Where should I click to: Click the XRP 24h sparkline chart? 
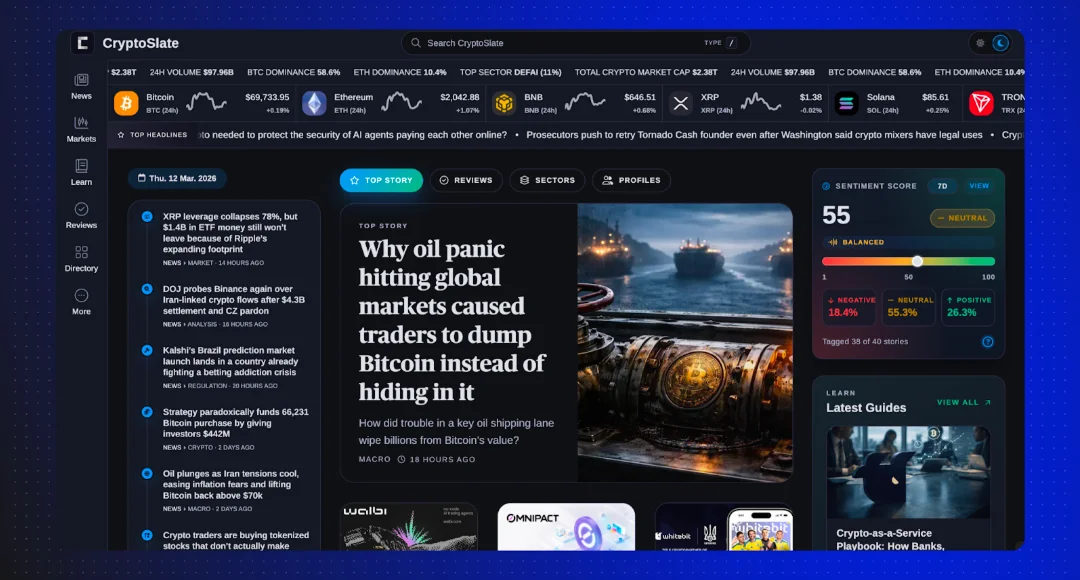[x=760, y=102]
